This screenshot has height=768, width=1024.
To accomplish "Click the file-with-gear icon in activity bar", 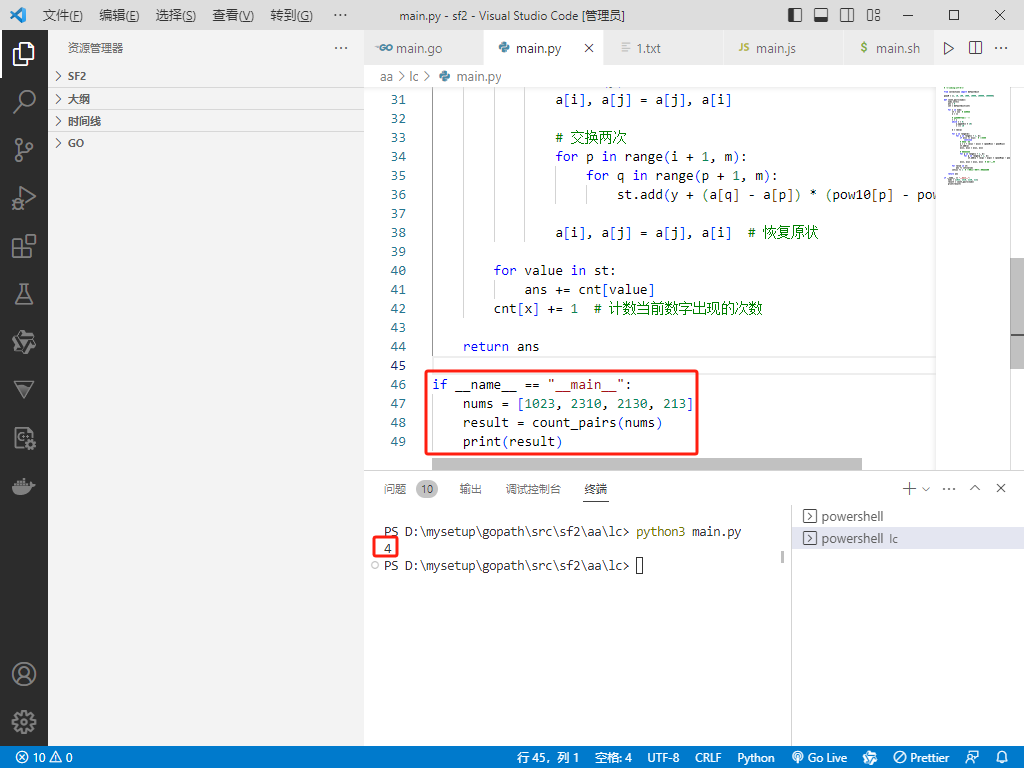I will pos(24,438).
